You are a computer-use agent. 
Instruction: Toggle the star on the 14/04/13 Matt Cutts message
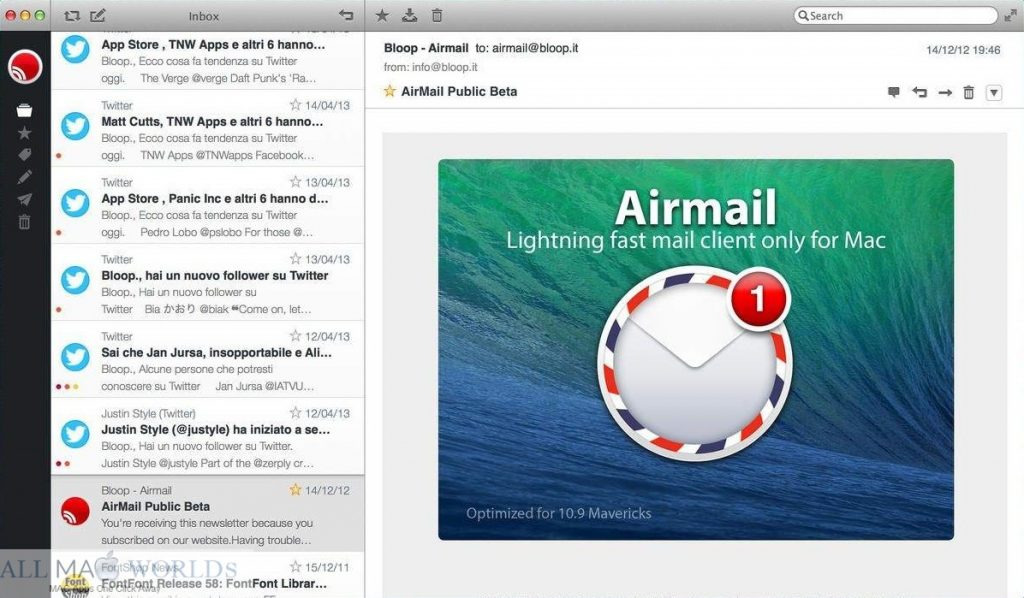pos(295,104)
